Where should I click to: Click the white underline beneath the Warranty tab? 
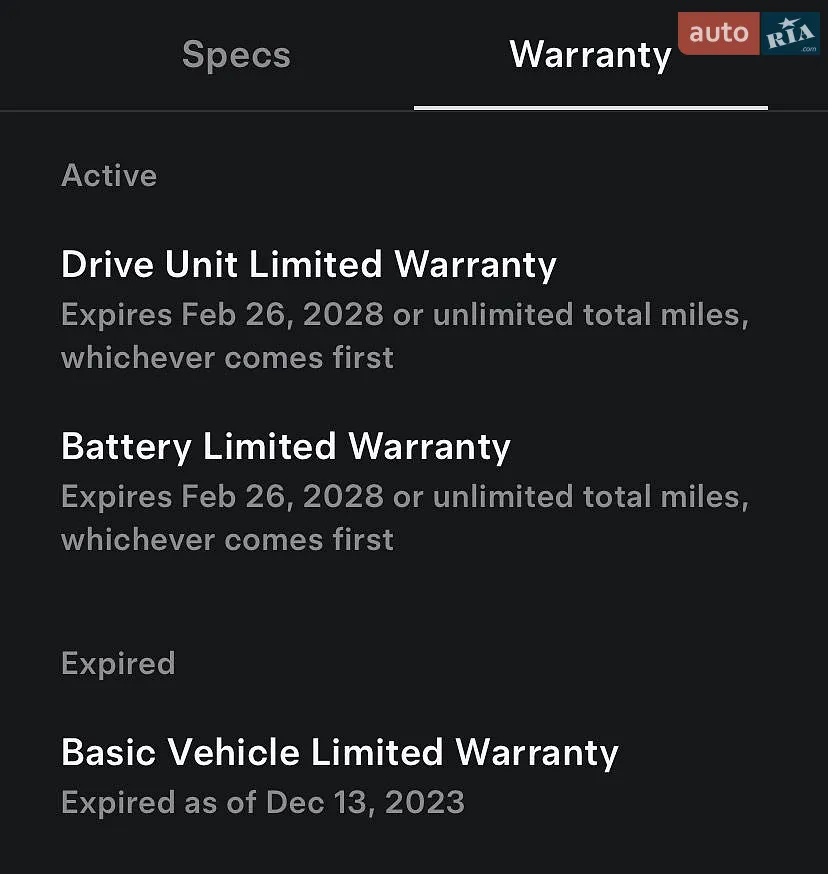[591, 108]
